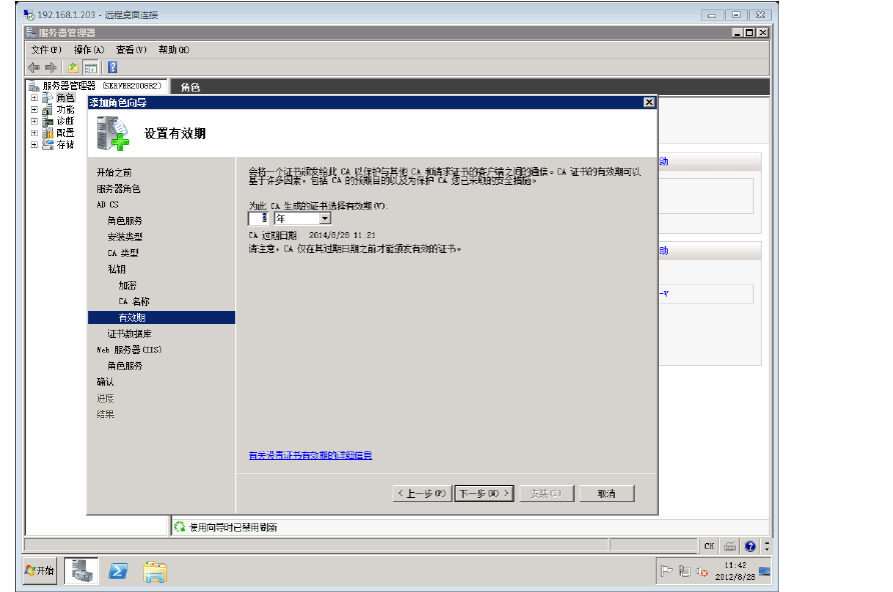Open Windows Explorer folder icon in taskbar

[x=155, y=571]
